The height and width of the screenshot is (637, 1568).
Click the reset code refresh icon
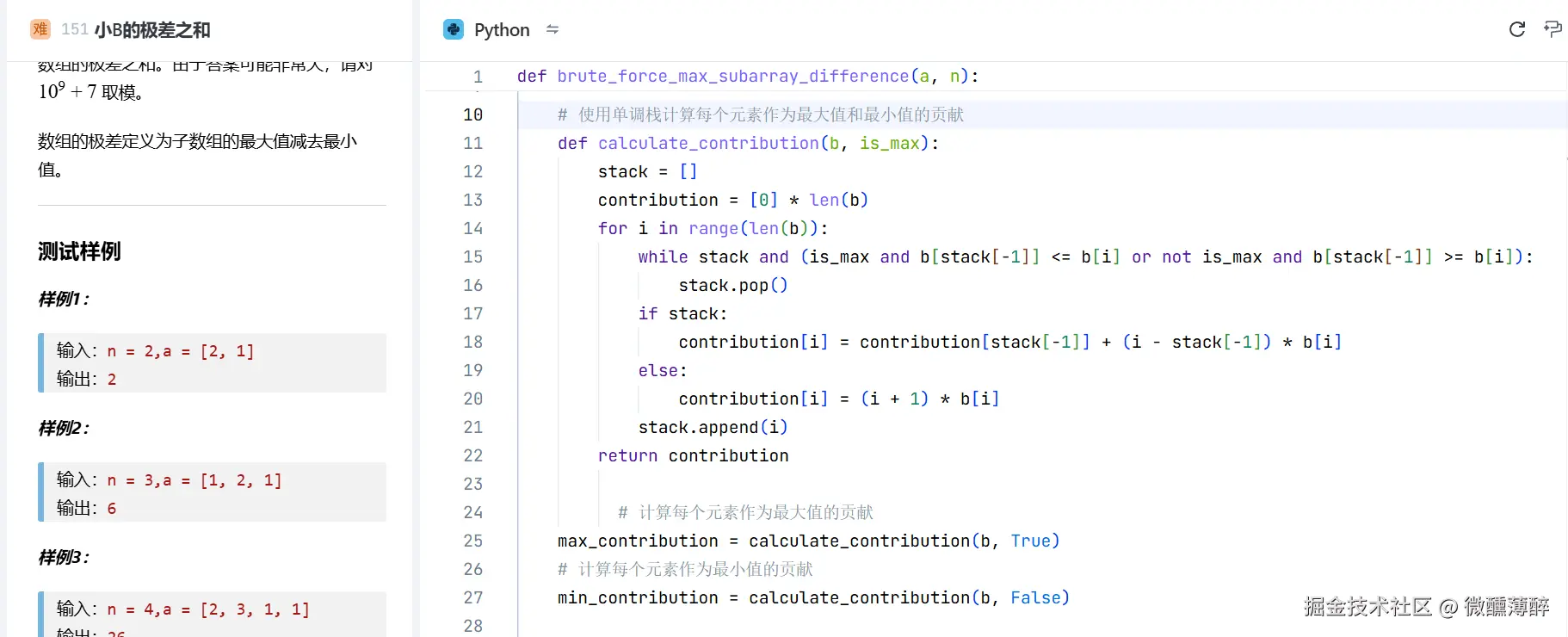(1517, 29)
